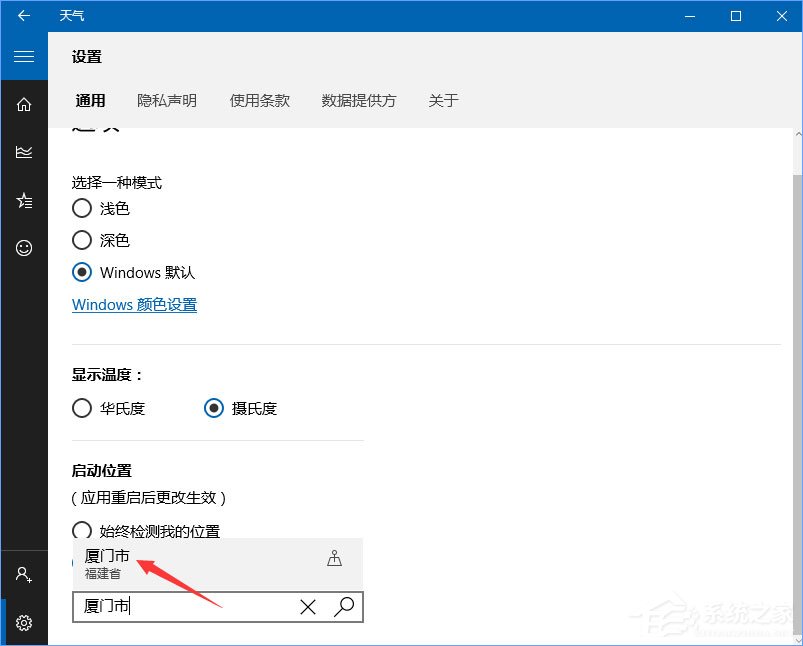Clear search text with the X icon

point(307,607)
